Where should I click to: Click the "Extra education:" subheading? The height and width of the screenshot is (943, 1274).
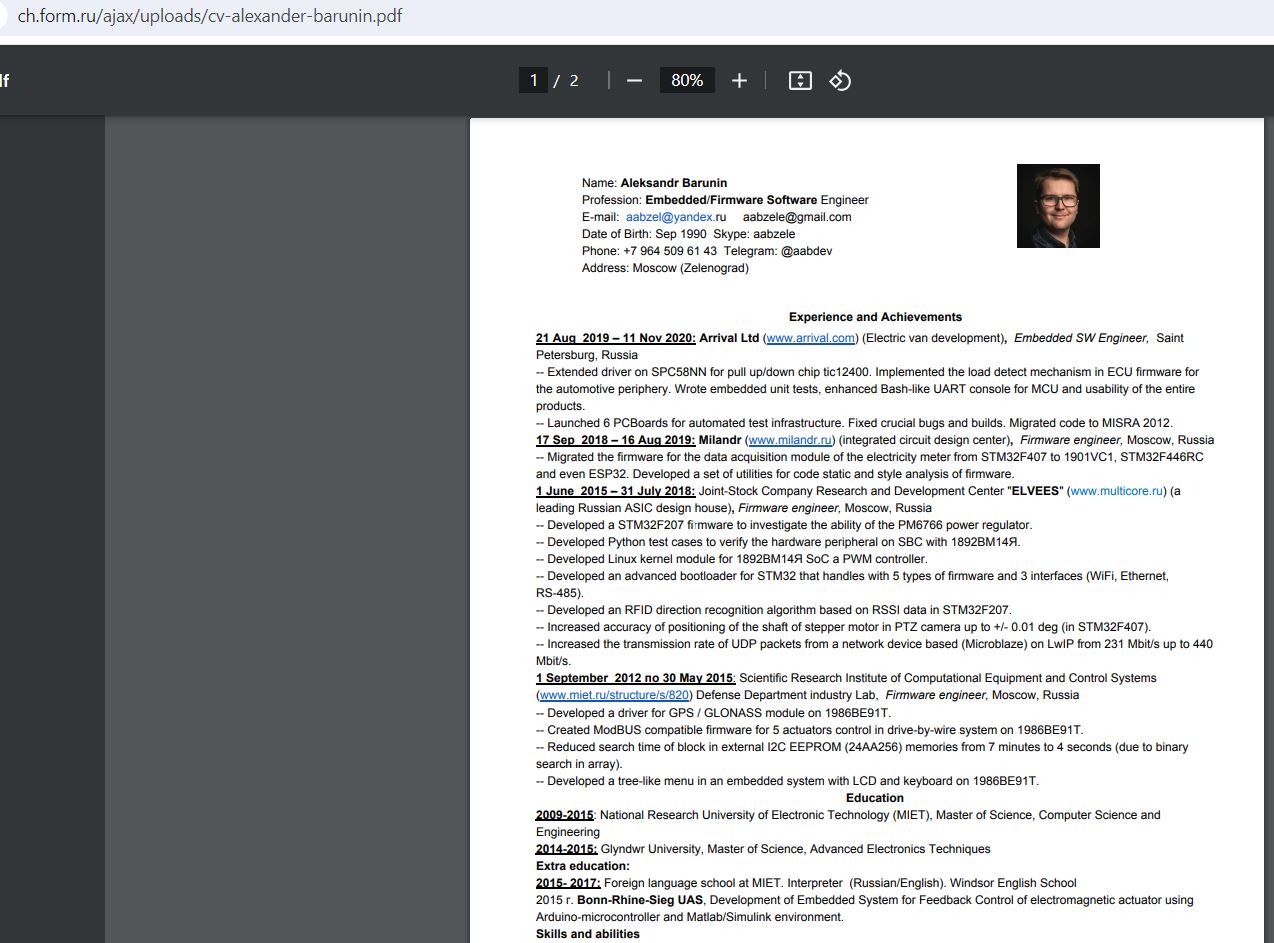[x=583, y=866]
